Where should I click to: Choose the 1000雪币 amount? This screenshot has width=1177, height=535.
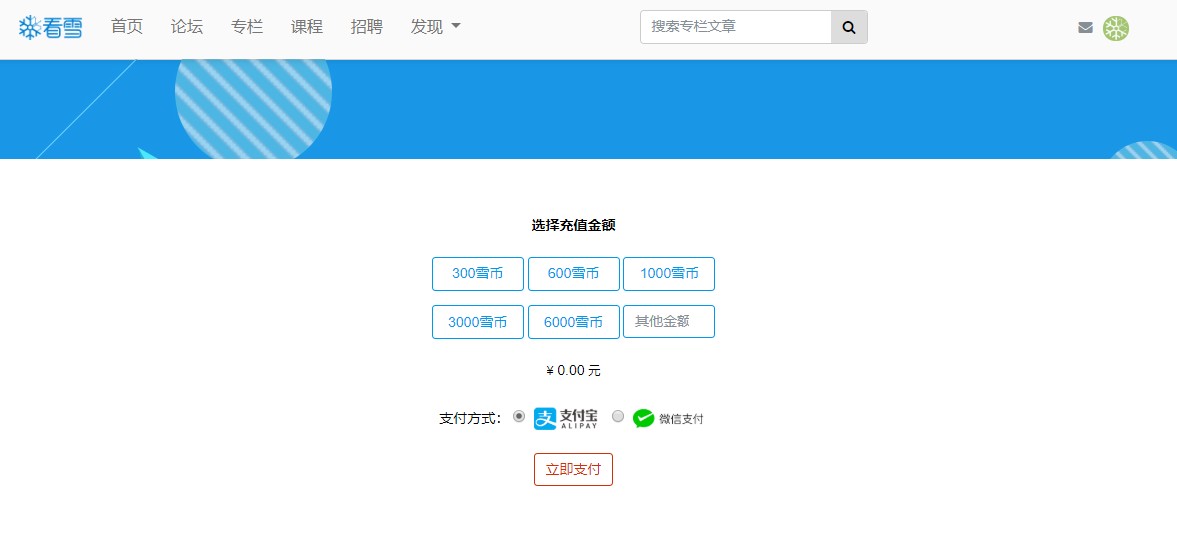(669, 274)
